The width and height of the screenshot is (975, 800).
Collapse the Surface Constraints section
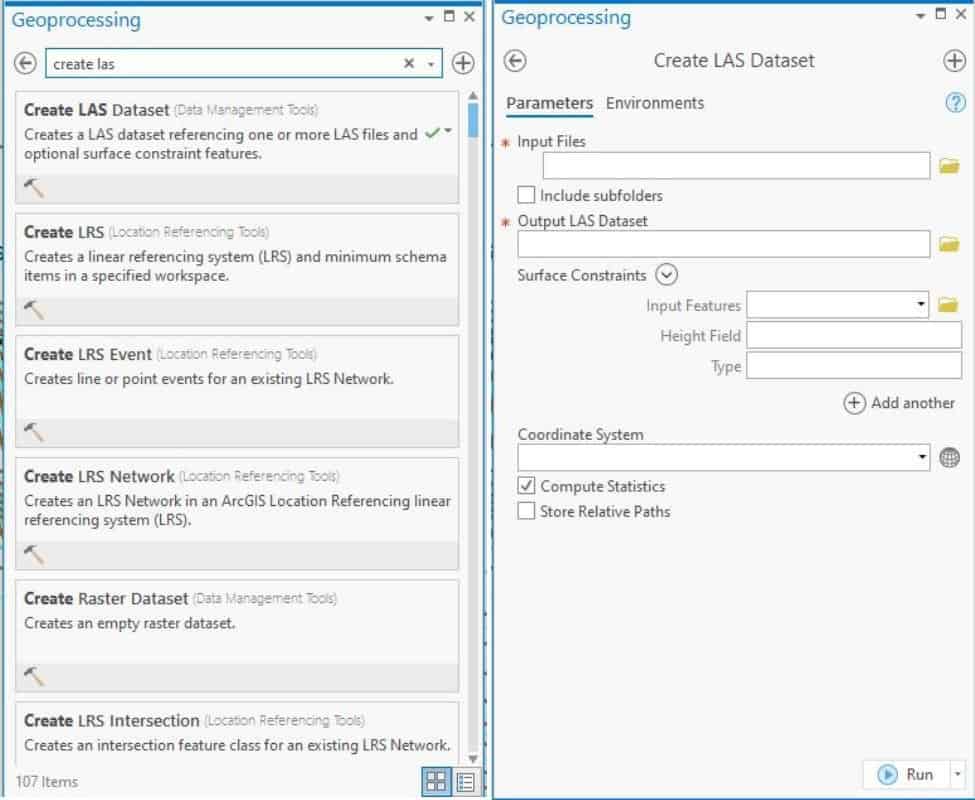(x=667, y=275)
